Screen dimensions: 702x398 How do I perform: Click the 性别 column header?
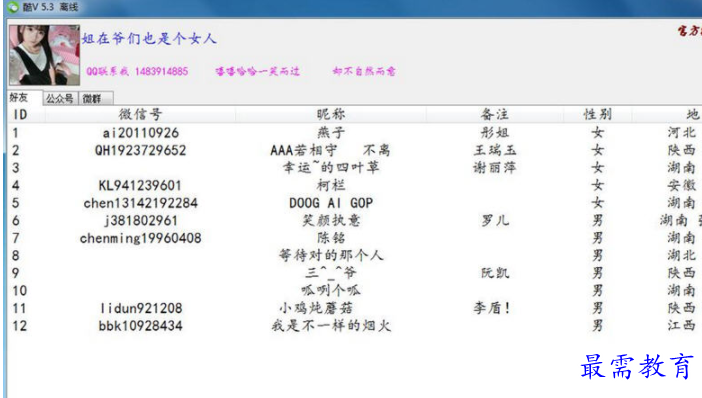coord(598,115)
